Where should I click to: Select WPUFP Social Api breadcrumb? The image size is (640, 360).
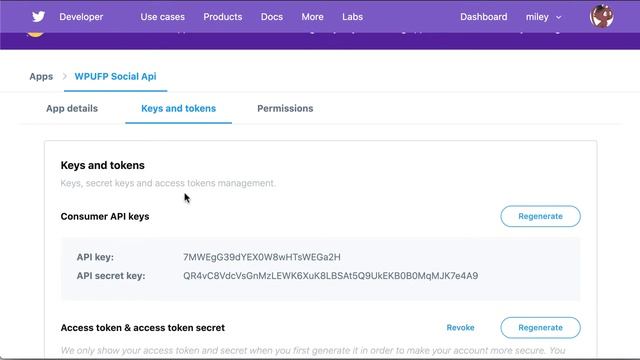[115, 77]
